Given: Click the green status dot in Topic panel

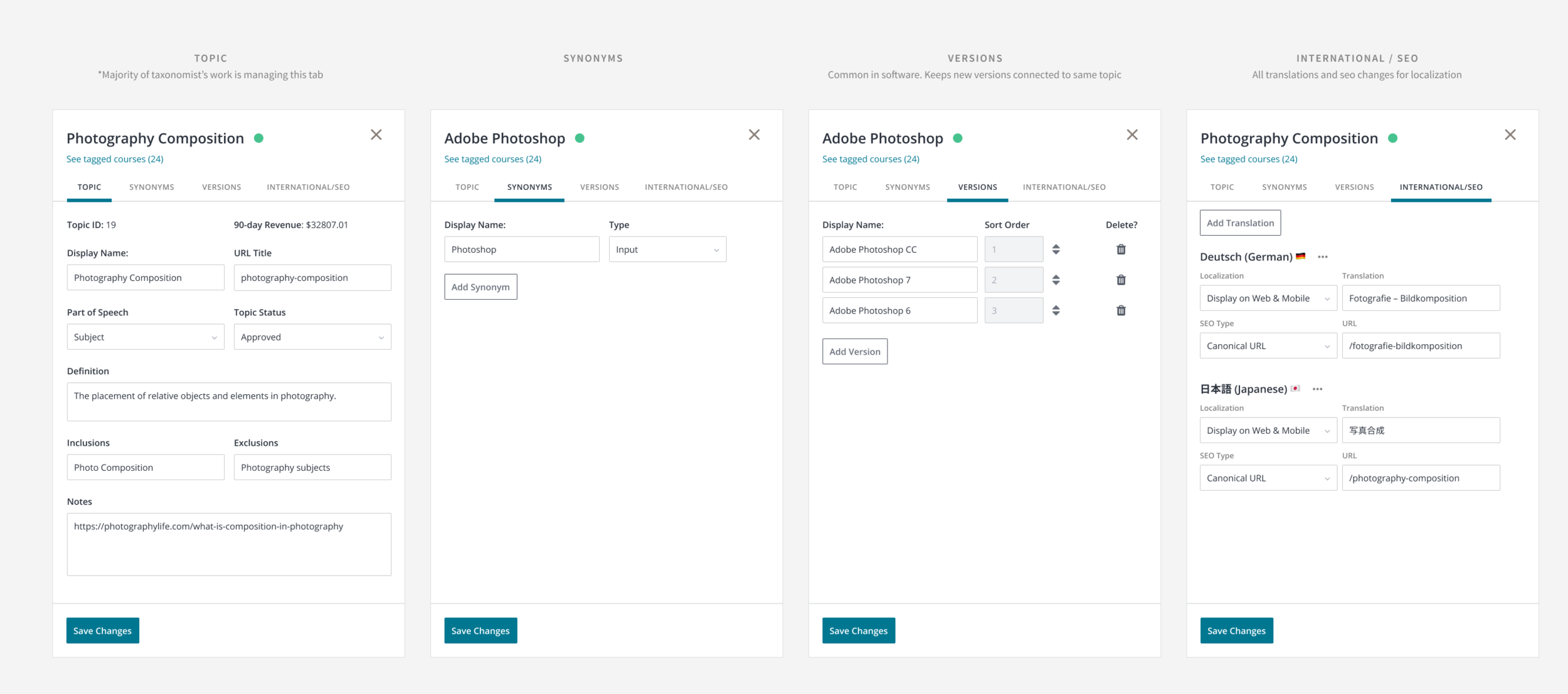Looking at the screenshot, I should pos(258,138).
